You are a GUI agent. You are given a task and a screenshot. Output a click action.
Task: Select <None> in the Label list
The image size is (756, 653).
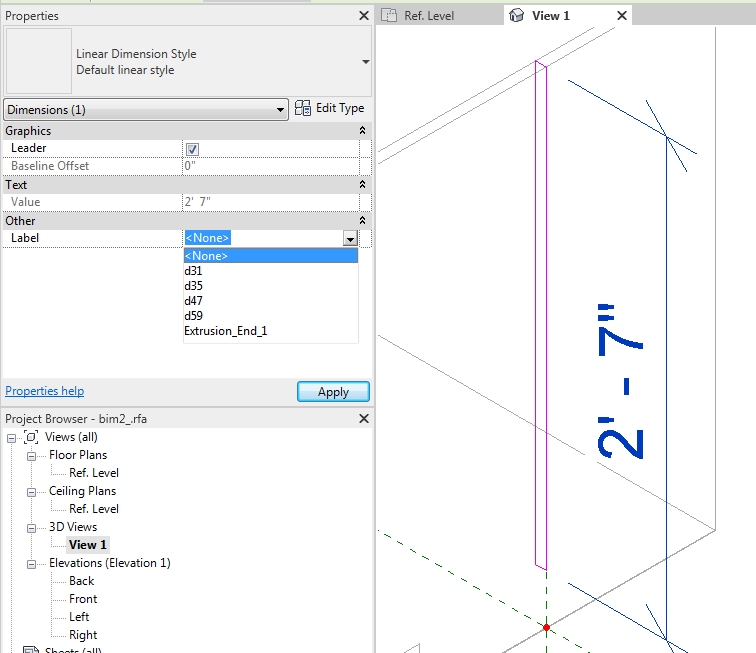(271, 256)
